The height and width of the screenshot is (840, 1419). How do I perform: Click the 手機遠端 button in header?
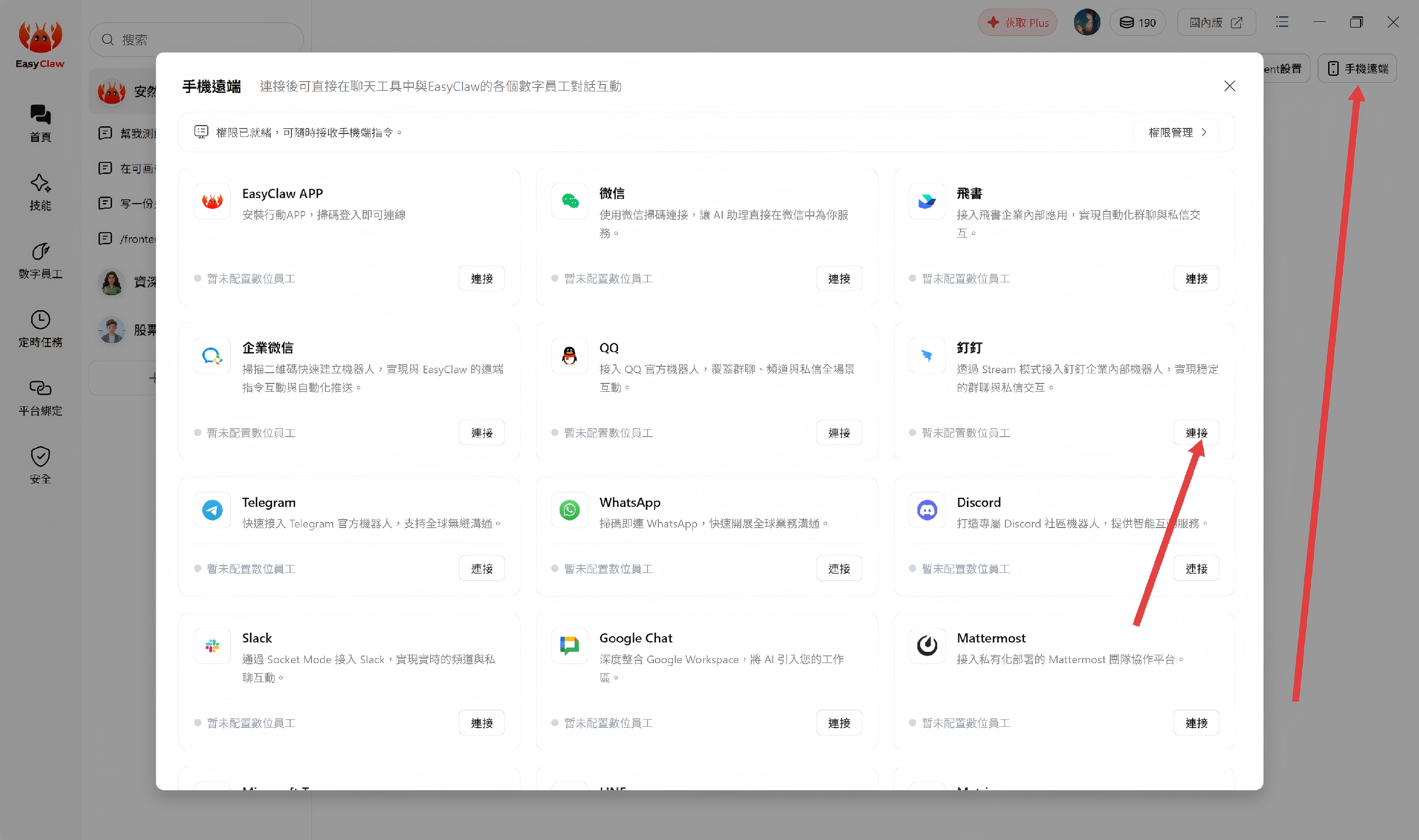coord(1357,68)
